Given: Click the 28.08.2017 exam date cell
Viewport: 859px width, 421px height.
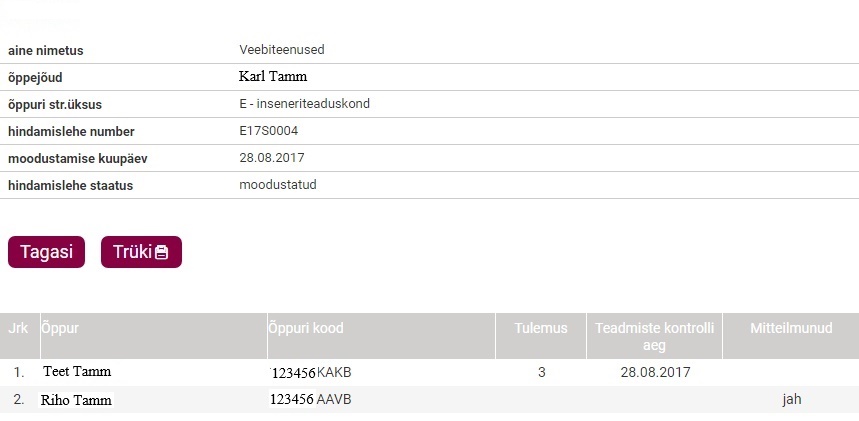Looking at the screenshot, I should [655, 373].
